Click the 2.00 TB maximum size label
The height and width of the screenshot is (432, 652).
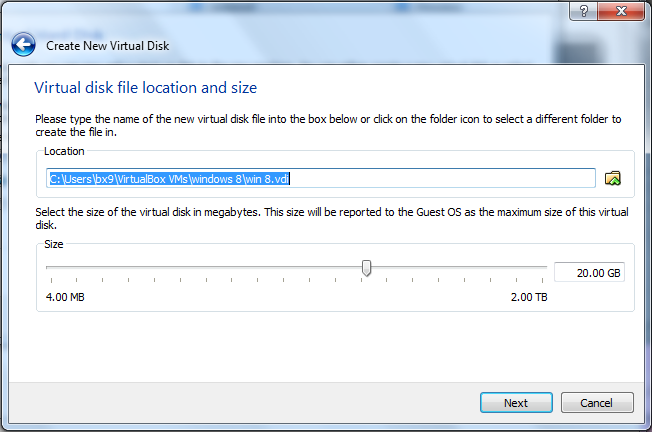point(529,297)
